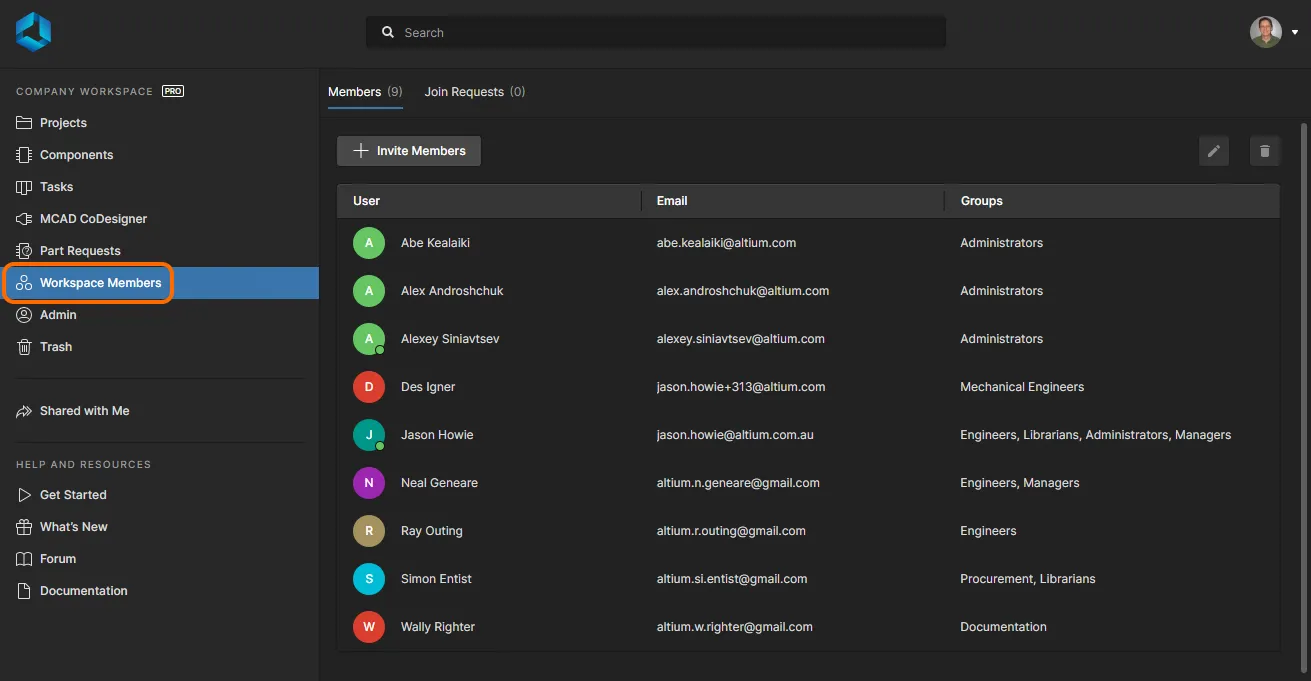
Task: Click the Components chip icon
Action: [25, 155]
